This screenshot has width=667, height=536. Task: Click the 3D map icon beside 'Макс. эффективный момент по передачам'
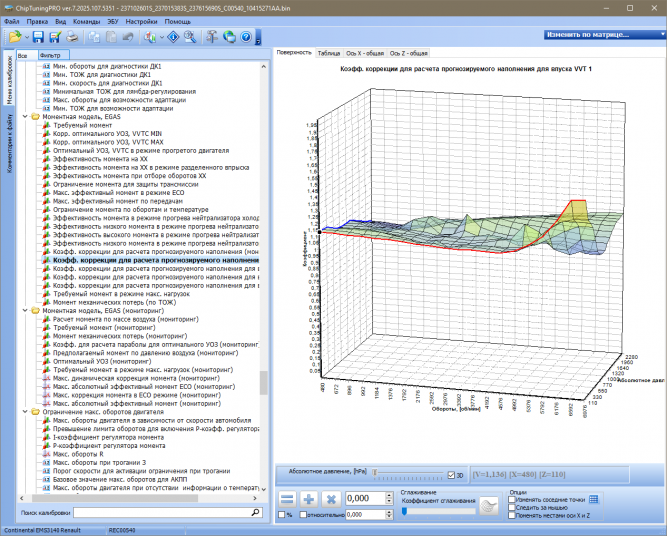click(46, 201)
